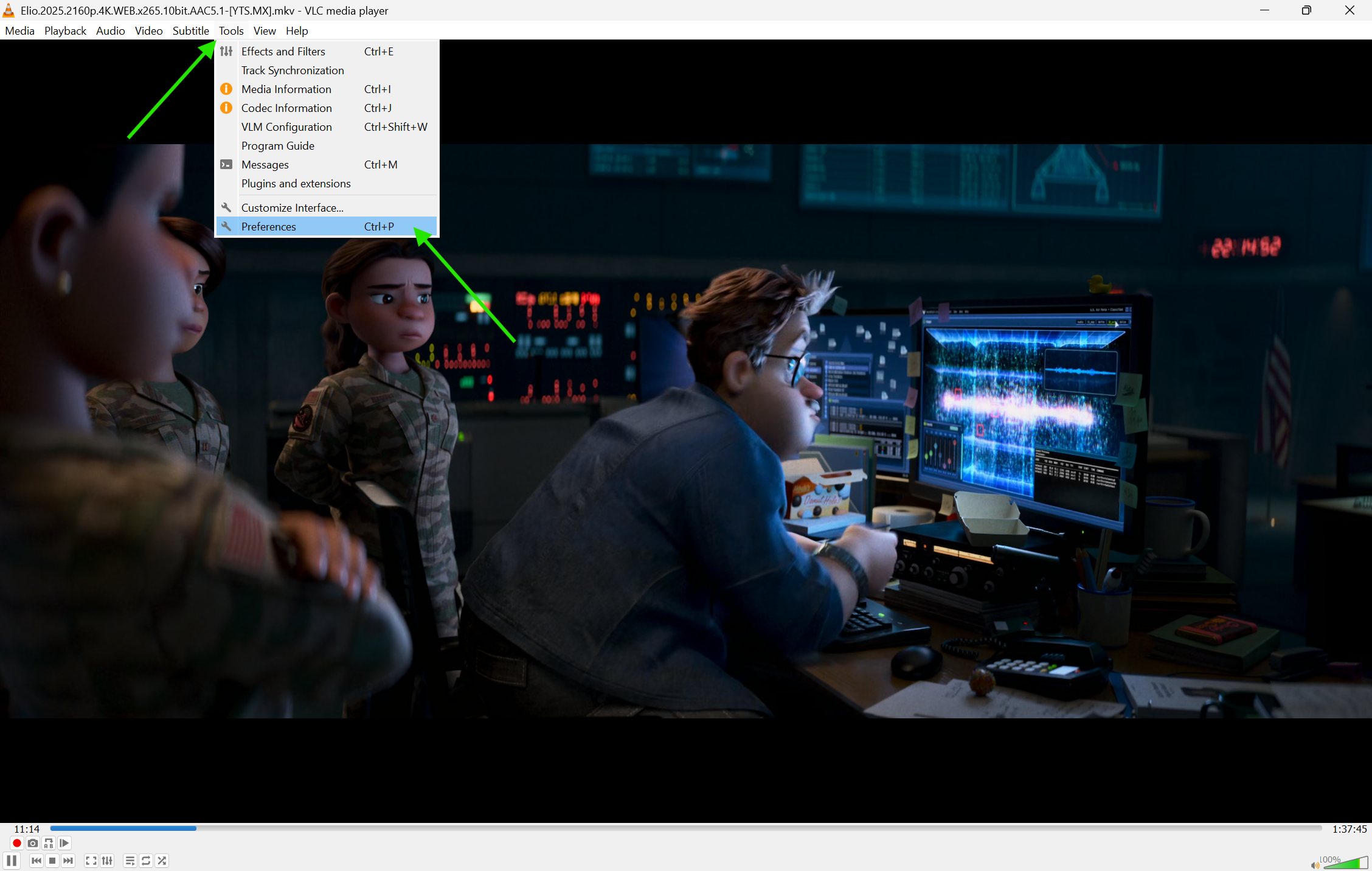Screen dimensions: 1372x871
Task: Take a snapshot with the camera icon
Action: pos(33,843)
